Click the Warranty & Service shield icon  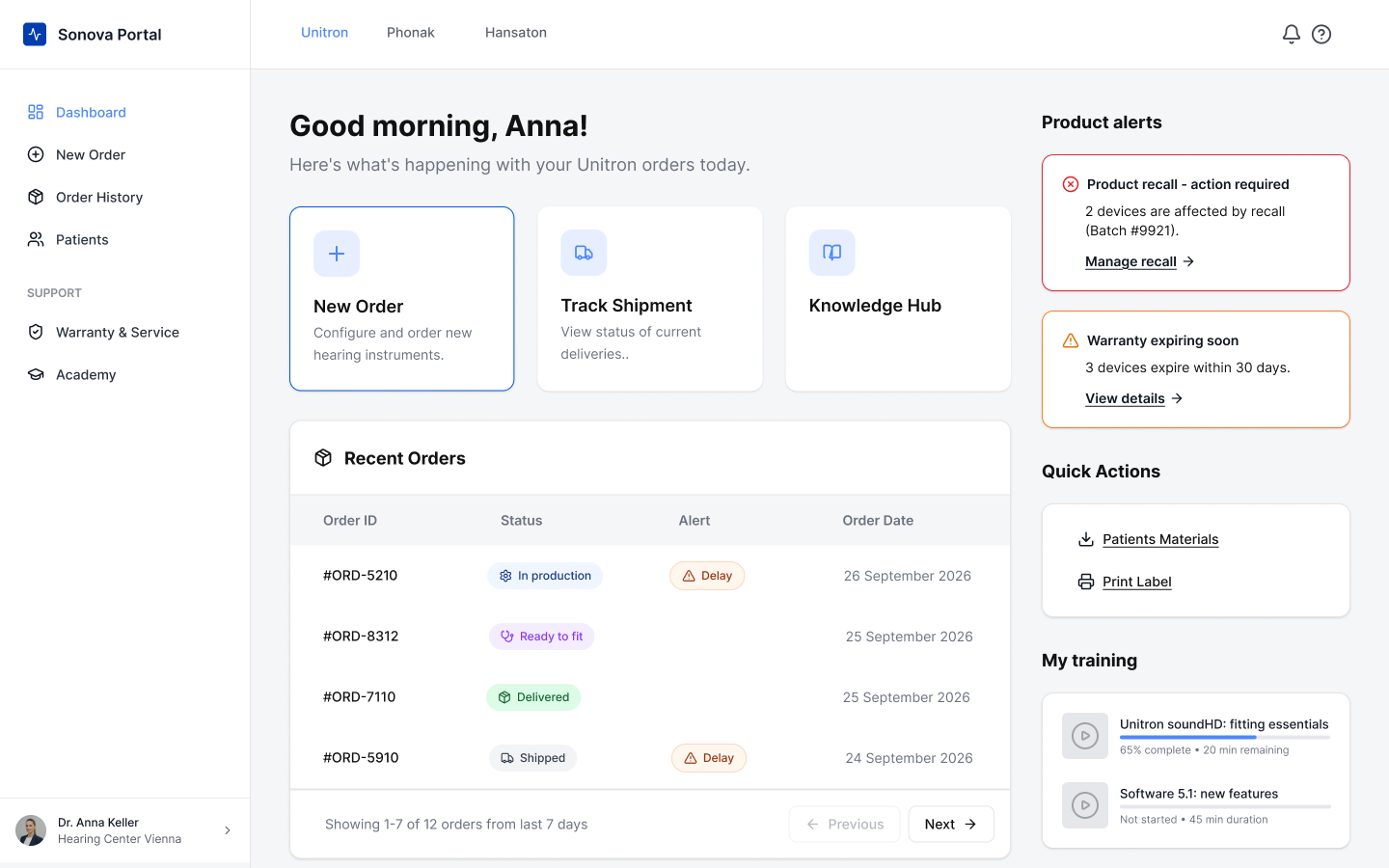click(36, 332)
